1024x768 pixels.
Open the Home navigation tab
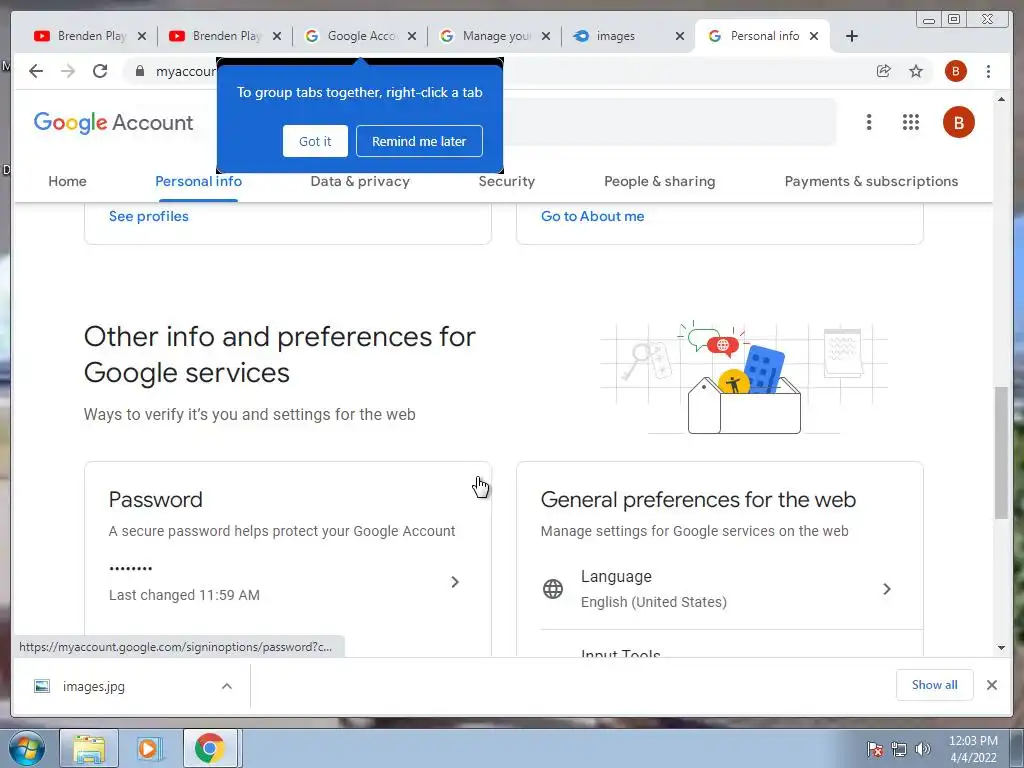[67, 182]
